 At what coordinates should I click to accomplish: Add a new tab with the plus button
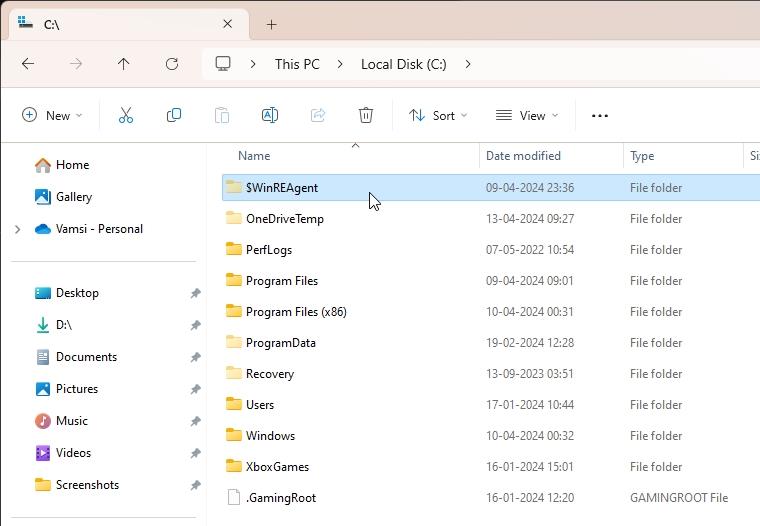[x=271, y=24]
